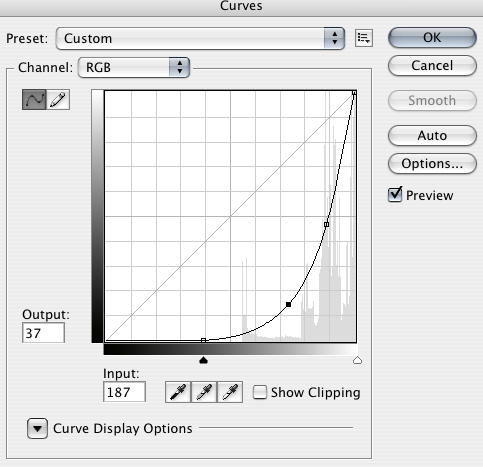This screenshot has width=483, height=467.
Task: Open the Channel dropdown showing RGB
Action: [134, 67]
